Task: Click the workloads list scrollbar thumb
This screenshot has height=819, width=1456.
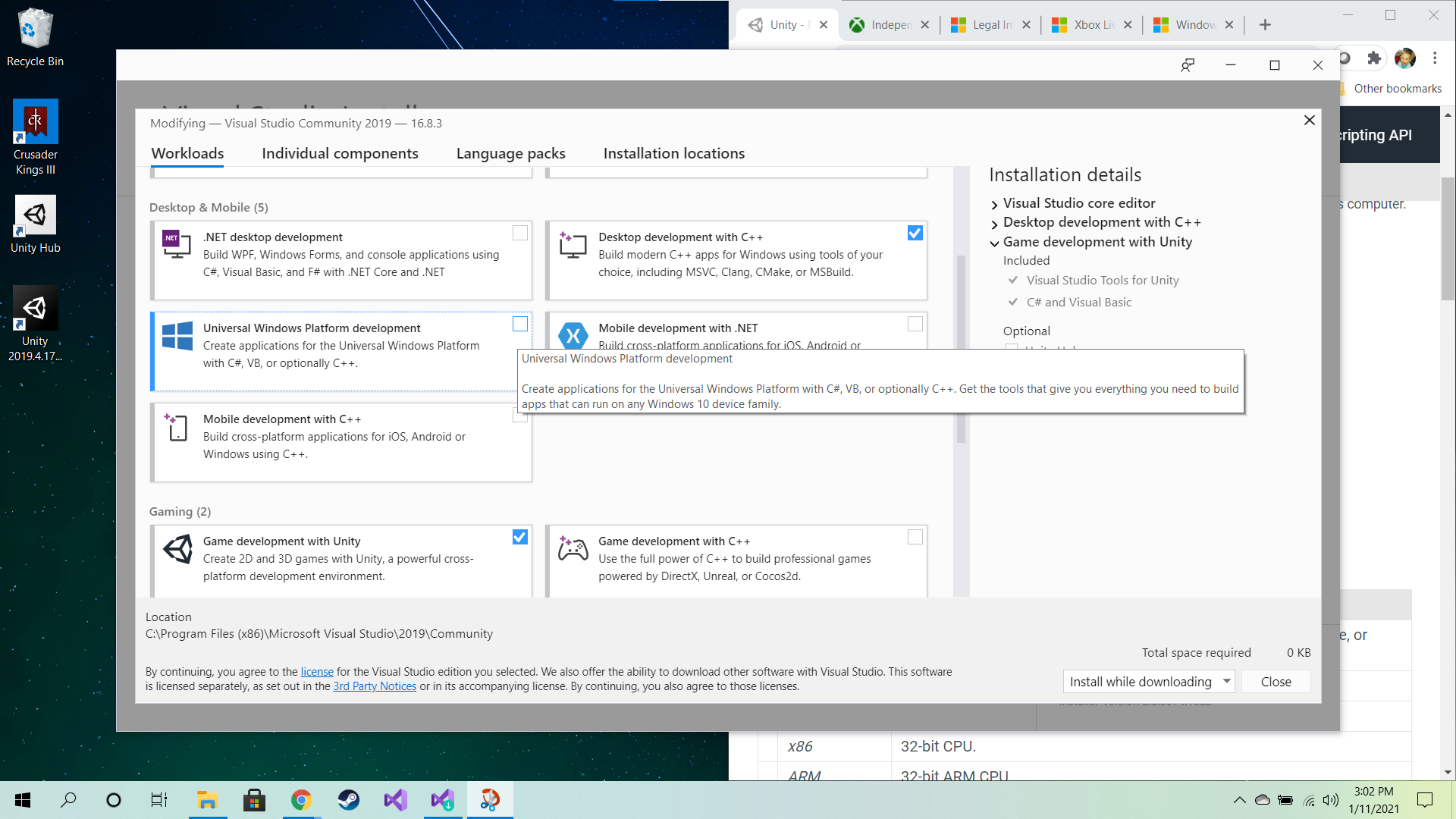Action: point(961,349)
